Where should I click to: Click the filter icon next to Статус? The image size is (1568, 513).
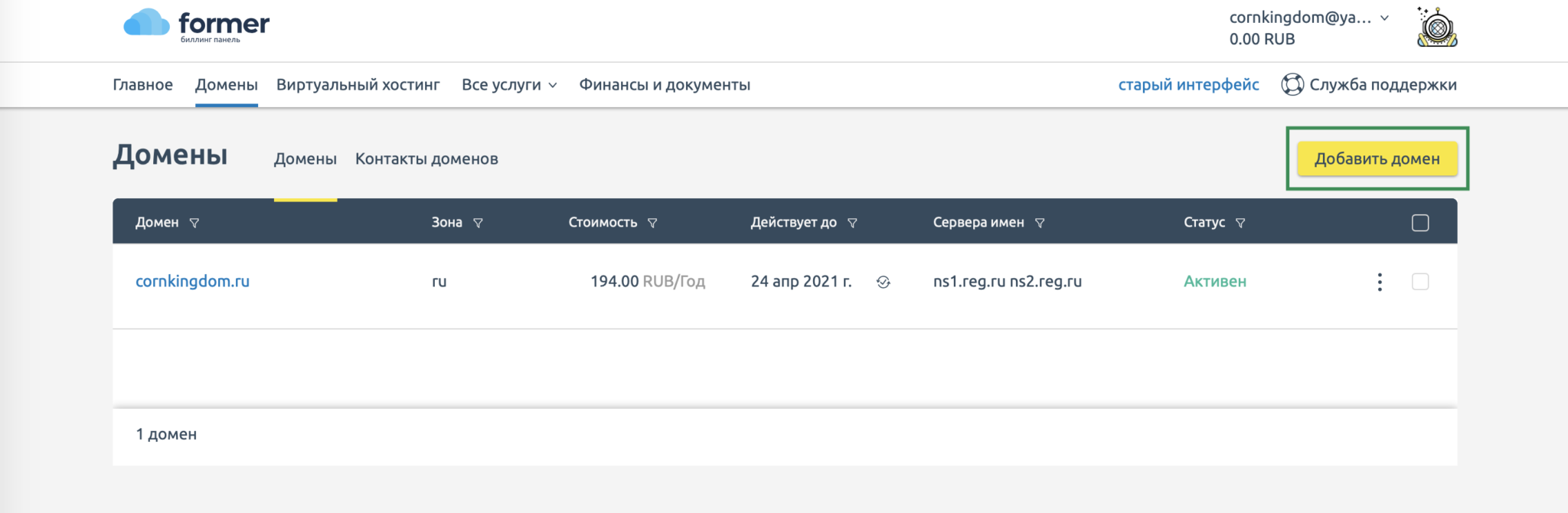(1240, 223)
